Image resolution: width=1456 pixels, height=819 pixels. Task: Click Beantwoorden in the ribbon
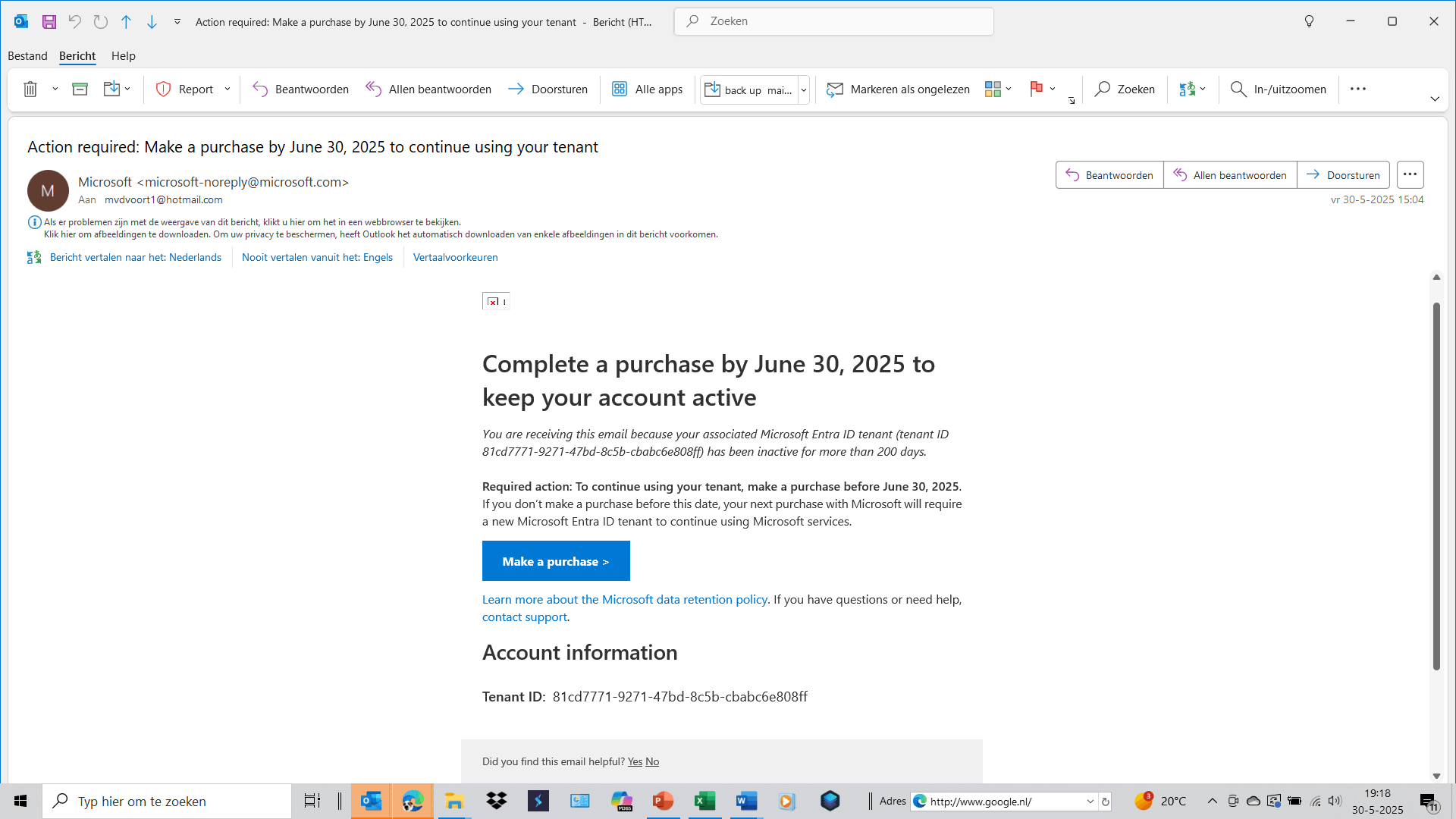point(301,89)
